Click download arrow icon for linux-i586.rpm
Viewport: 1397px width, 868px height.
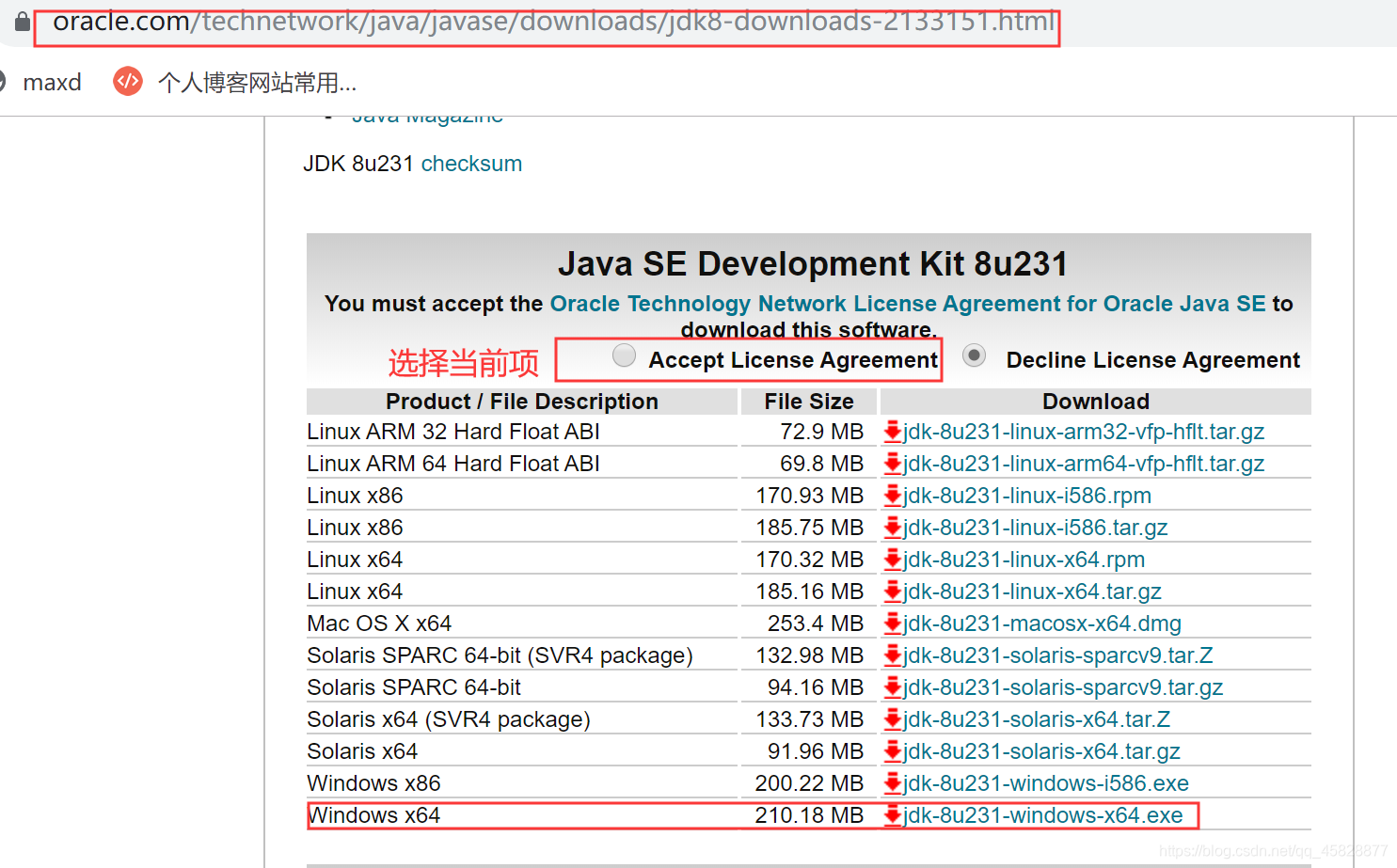tap(893, 496)
